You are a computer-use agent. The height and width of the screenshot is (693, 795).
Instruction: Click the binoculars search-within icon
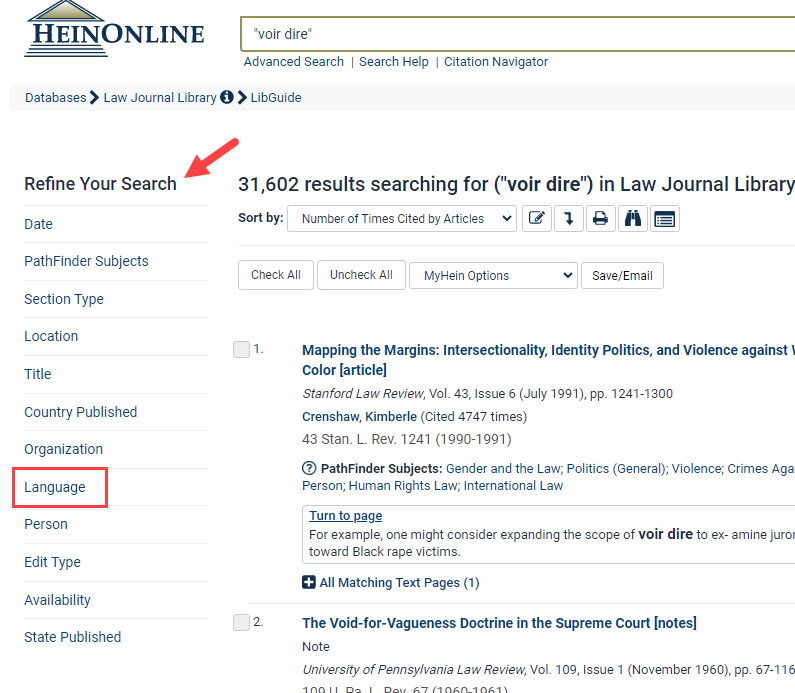633,218
